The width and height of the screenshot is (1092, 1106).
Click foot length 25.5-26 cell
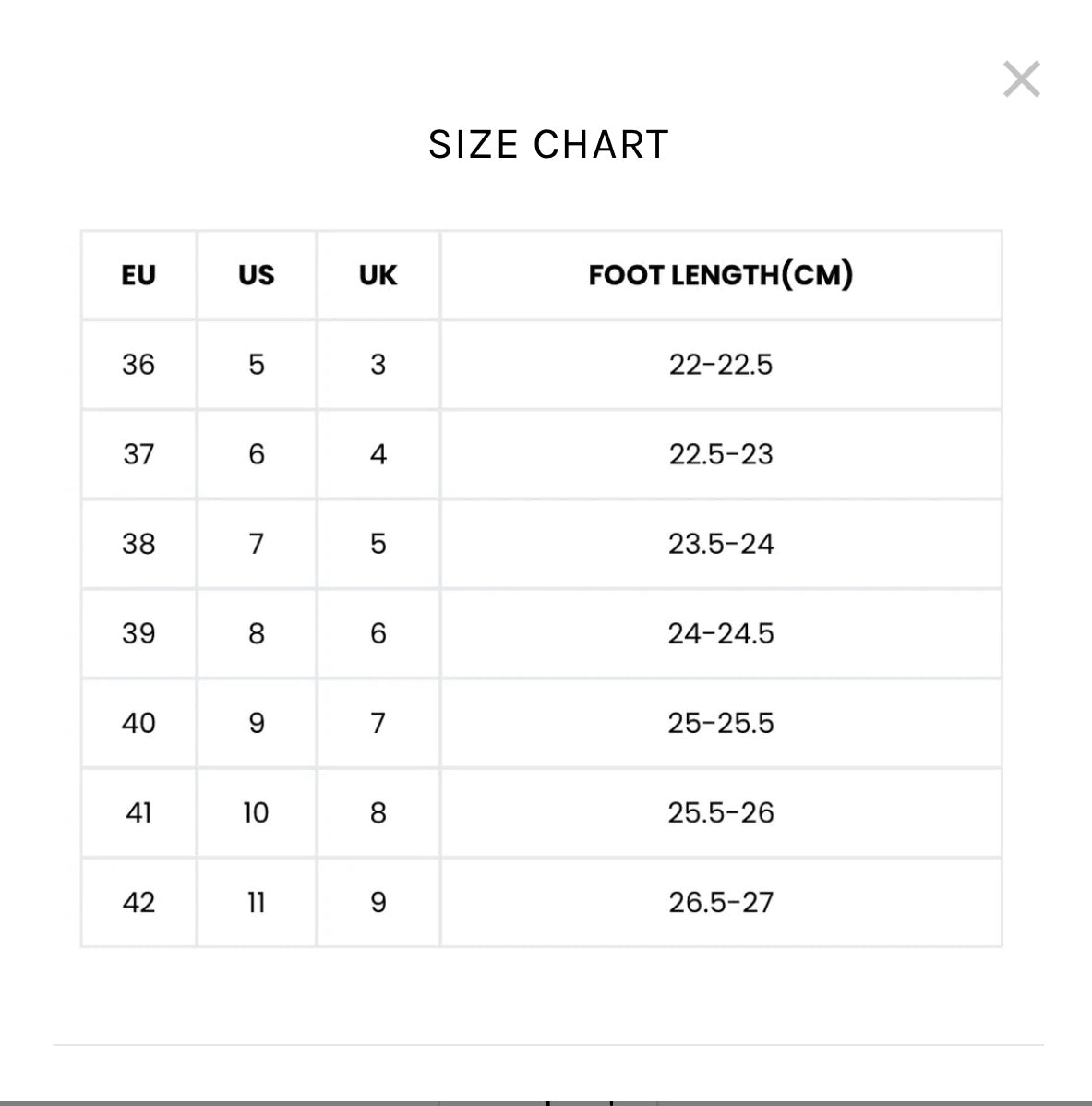click(721, 812)
